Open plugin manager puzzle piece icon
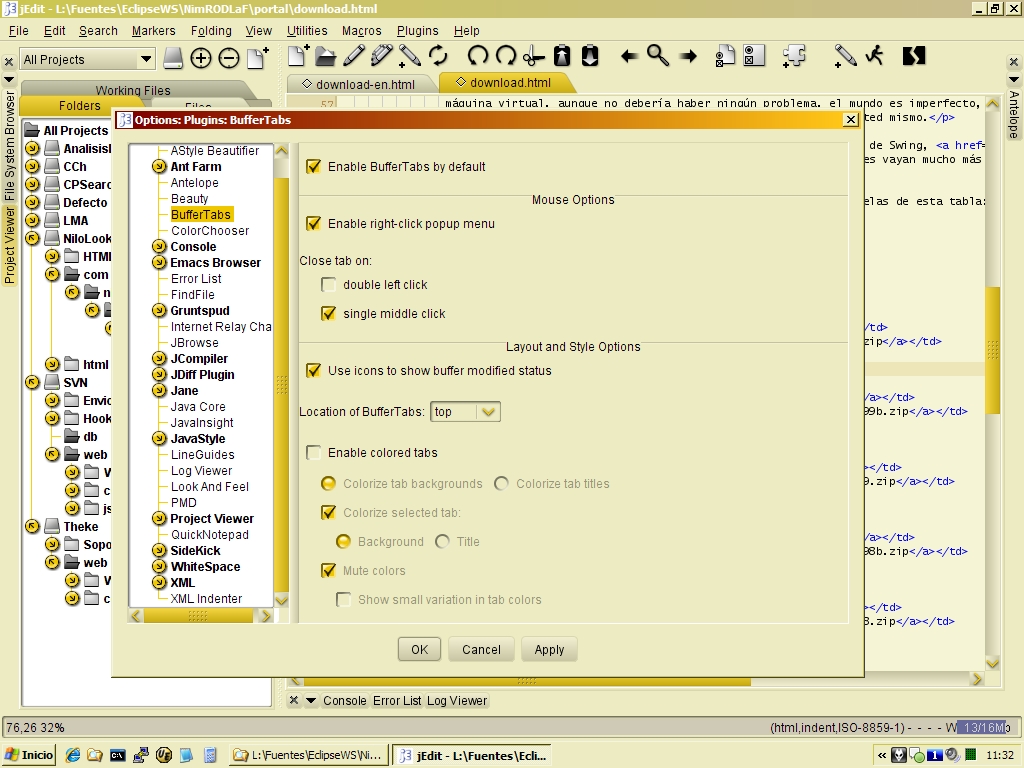The width and height of the screenshot is (1024, 768). click(794, 56)
